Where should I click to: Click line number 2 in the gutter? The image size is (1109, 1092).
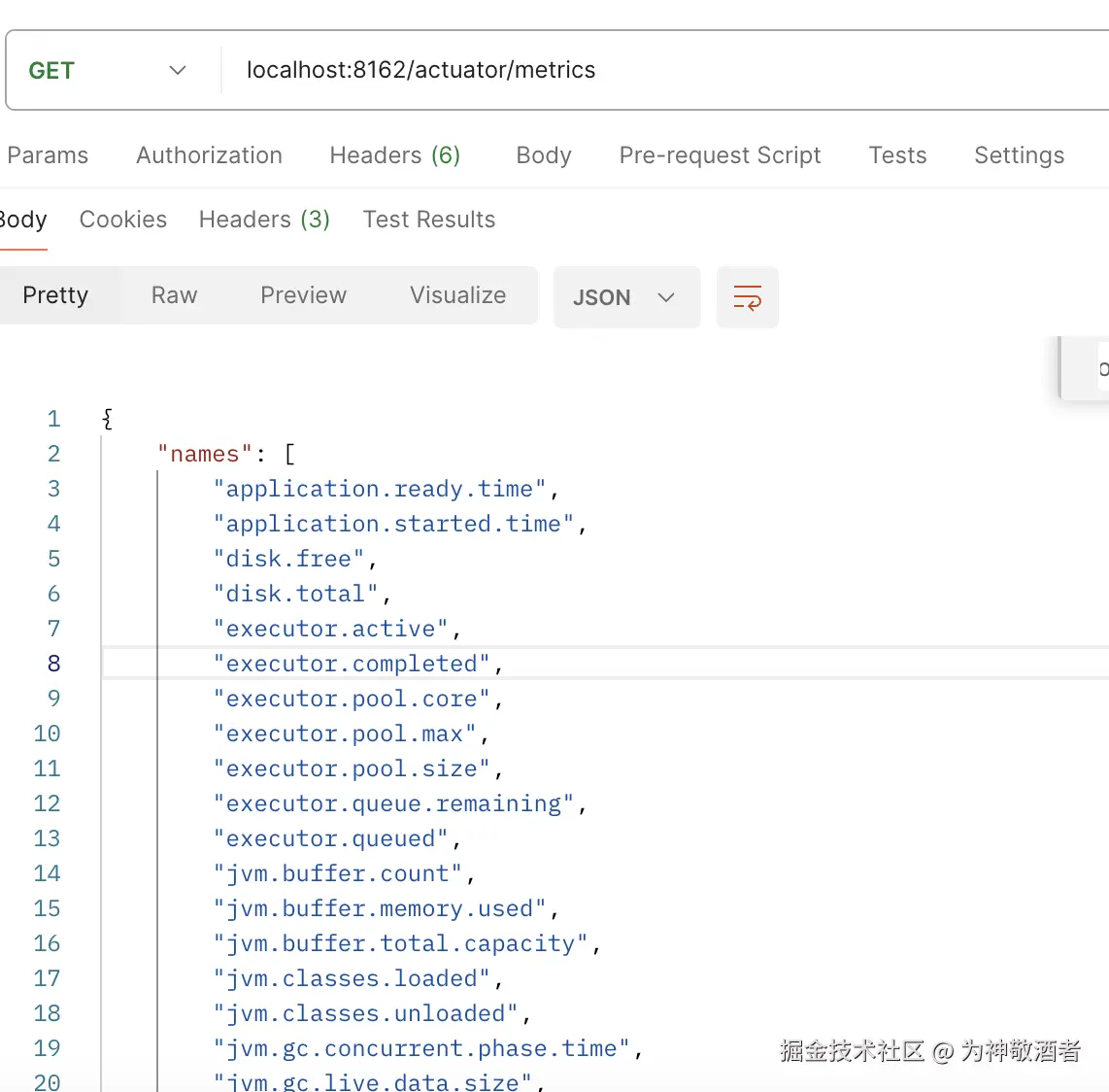pos(53,454)
